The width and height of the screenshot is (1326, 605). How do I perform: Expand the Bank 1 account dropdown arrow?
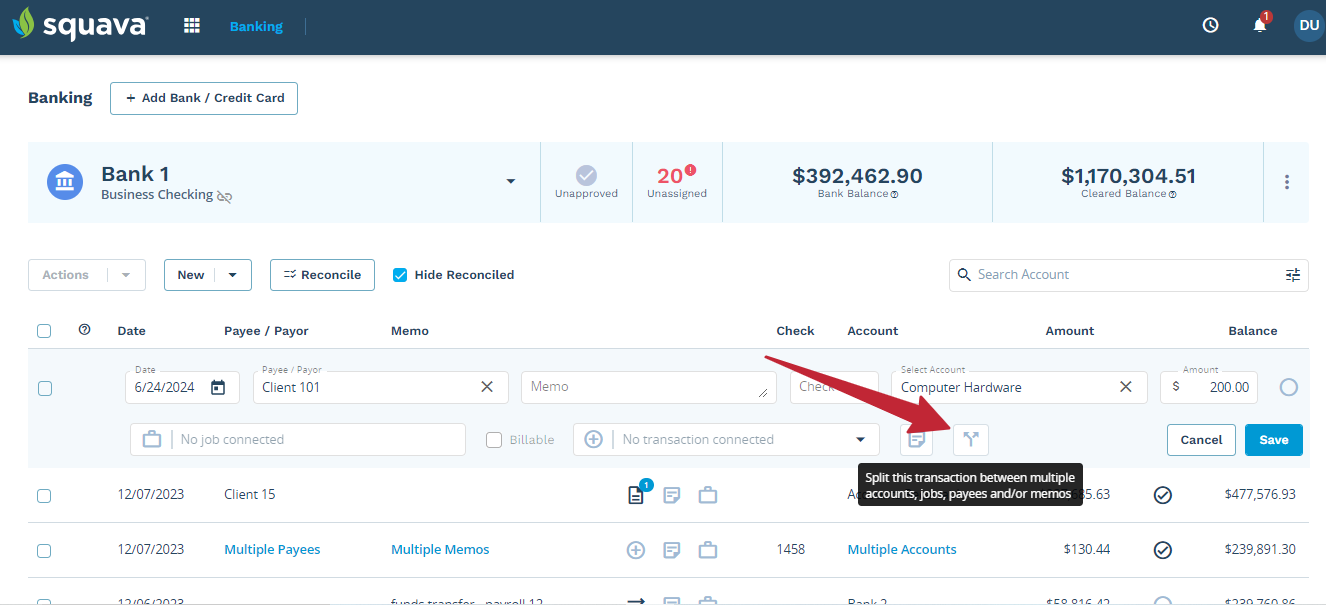(x=511, y=182)
